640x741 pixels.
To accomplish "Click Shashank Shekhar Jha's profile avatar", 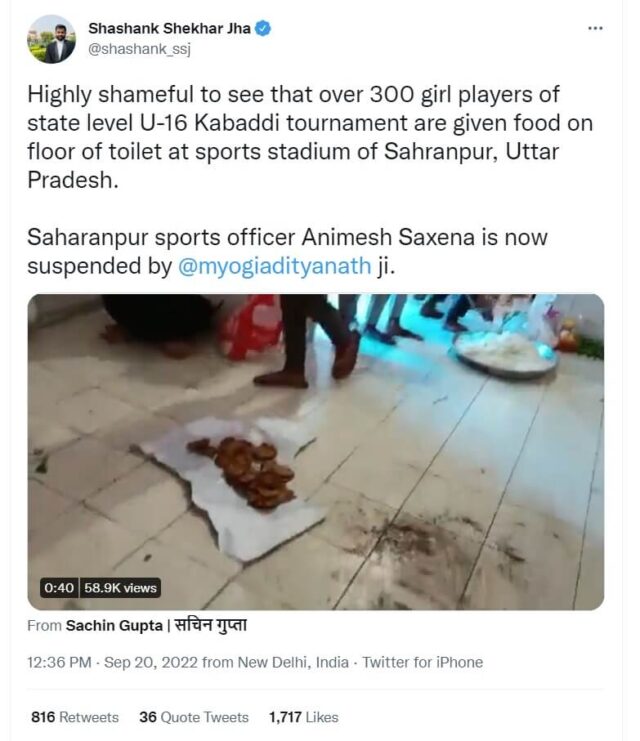I will 51,38.
